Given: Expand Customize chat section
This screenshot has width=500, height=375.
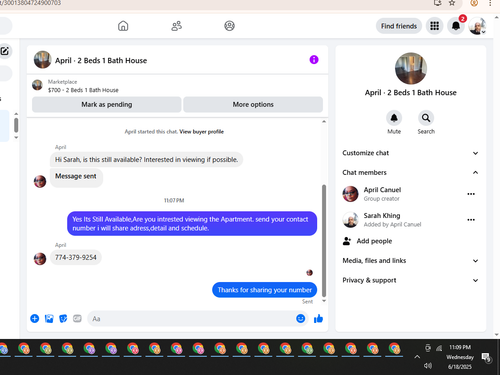Looking at the screenshot, I should pyautogui.click(x=410, y=153).
